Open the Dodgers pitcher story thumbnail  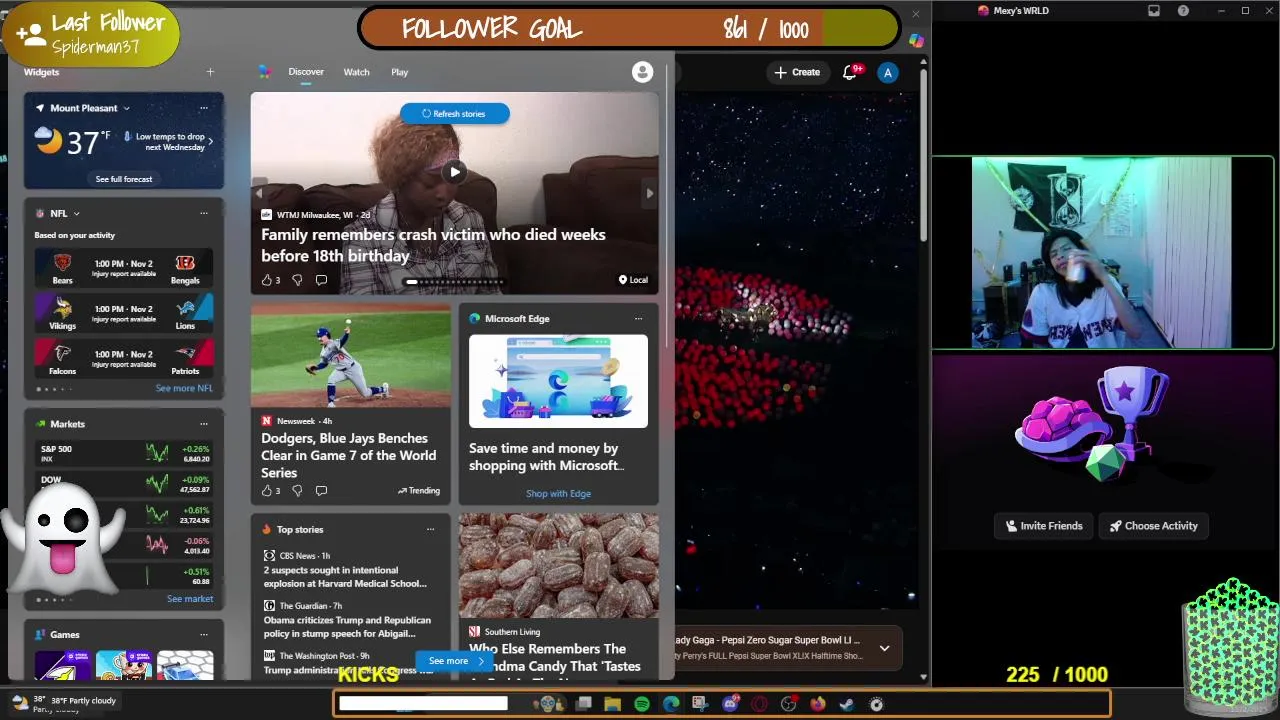[351, 356]
